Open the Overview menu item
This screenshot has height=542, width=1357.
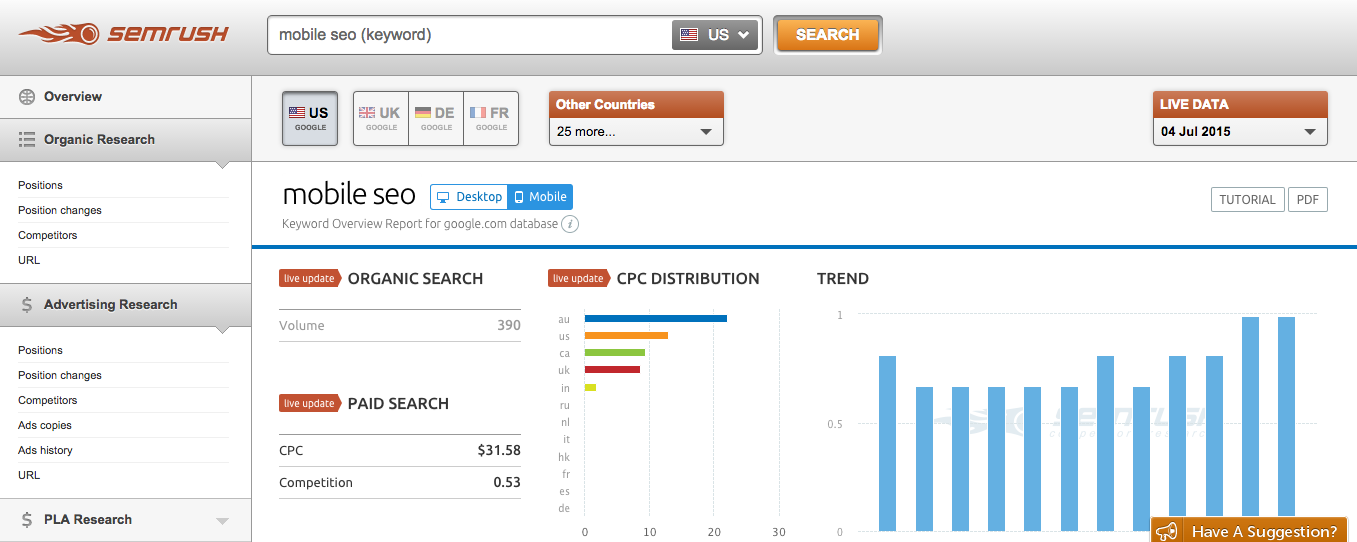(73, 97)
